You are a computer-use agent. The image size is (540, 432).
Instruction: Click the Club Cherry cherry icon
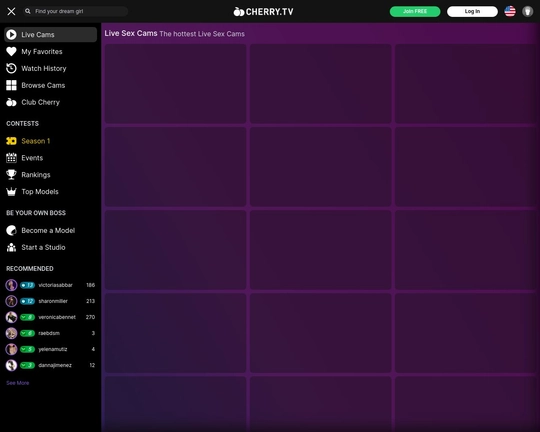(11, 102)
